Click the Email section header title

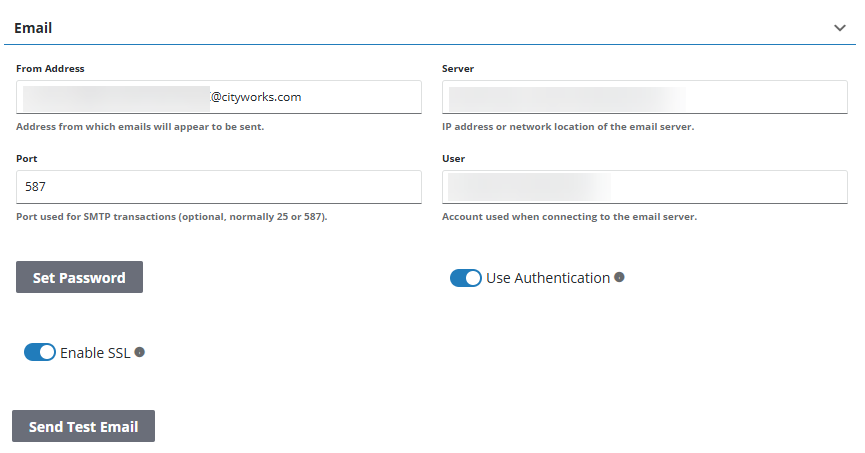tap(33, 28)
